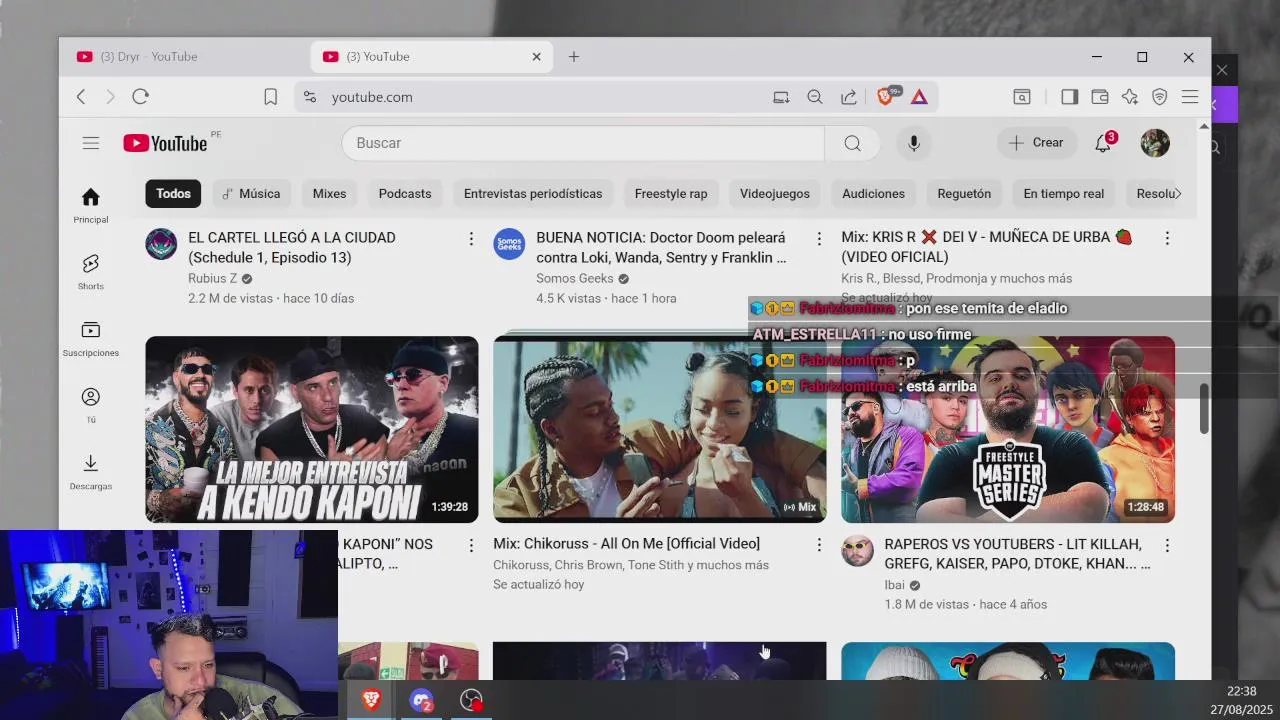The height and width of the screenshot is (720, 1280).
Task: Go back with the browser back arrow
Action: [81, 97]
